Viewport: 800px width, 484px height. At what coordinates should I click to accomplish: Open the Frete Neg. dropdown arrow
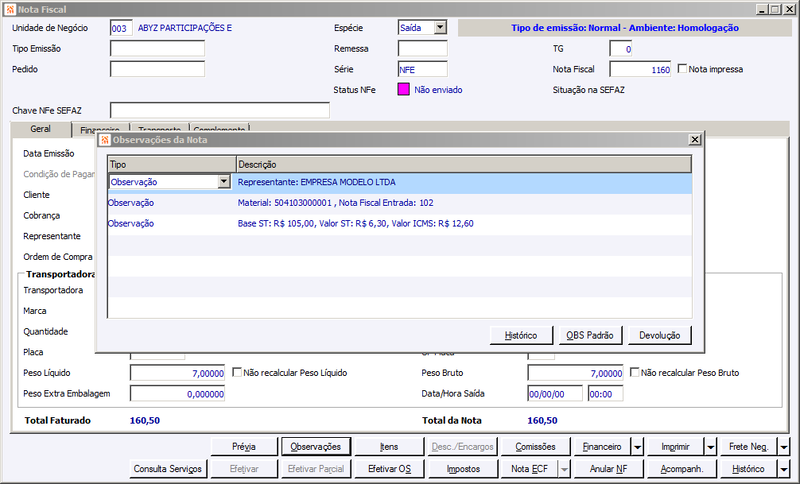pyautogui.click(x=784, y=447)
